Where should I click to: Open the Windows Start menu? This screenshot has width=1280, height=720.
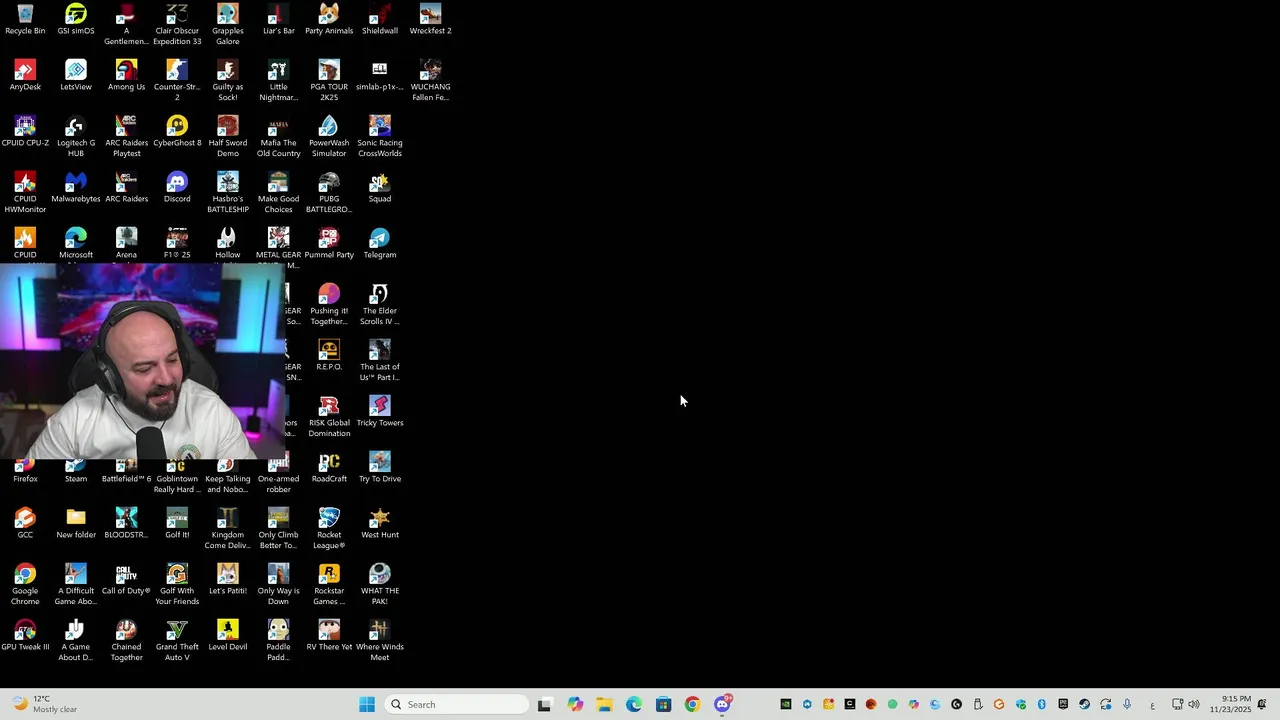[x=367, y=705]
